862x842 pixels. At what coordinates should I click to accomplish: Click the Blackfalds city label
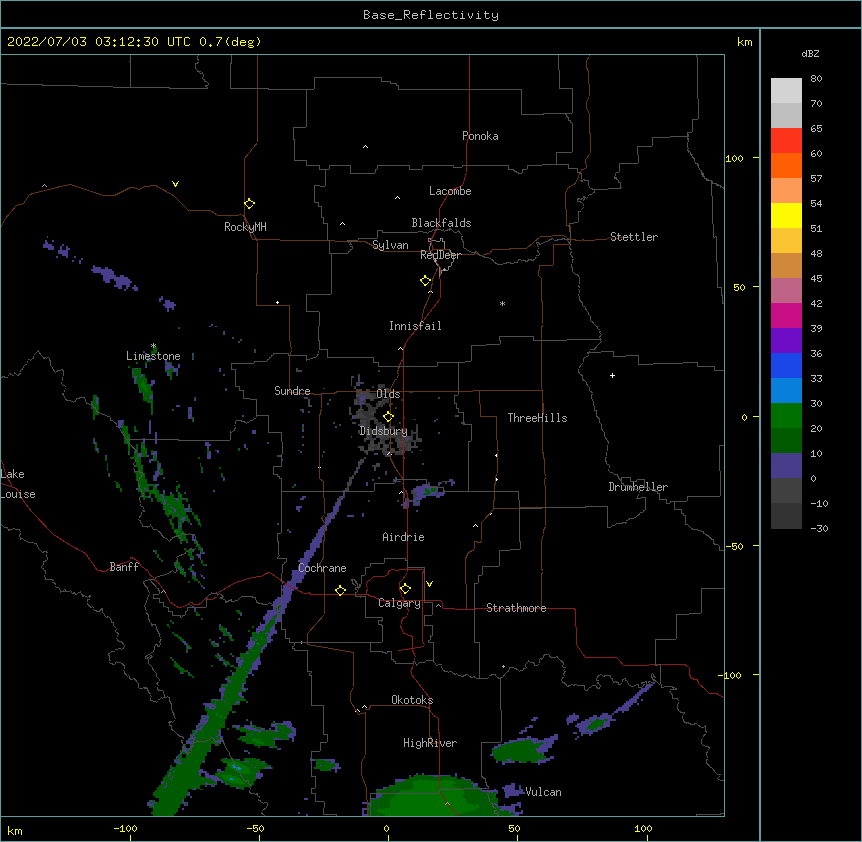click(x=441, y=223)
